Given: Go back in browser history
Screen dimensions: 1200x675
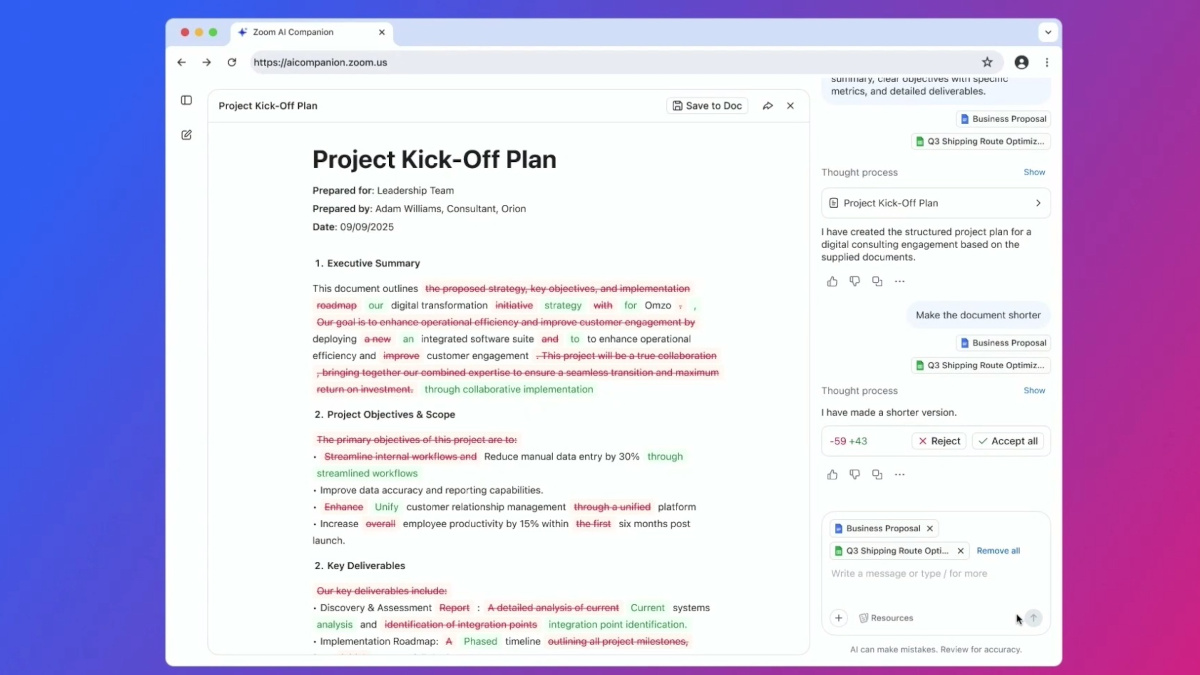Looking at the screenshot, I should click(x=181, y=62).
